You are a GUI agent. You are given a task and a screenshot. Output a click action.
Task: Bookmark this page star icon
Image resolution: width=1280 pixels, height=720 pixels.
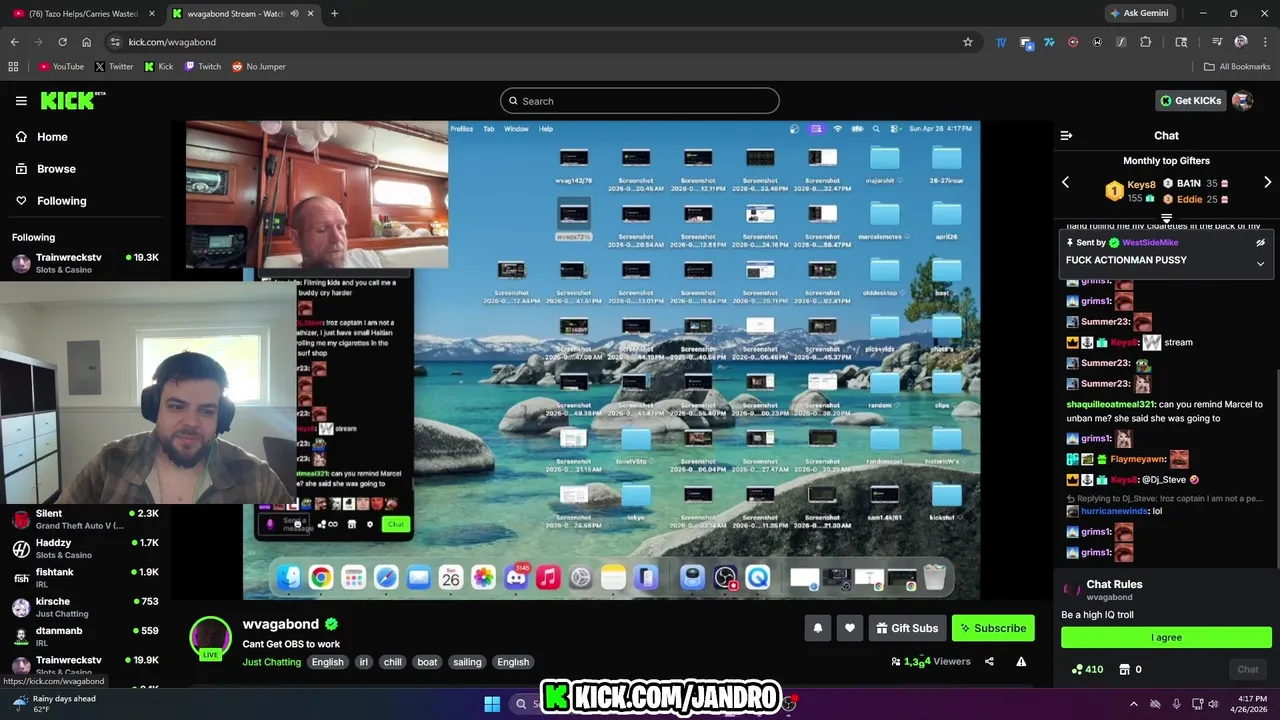967,42
